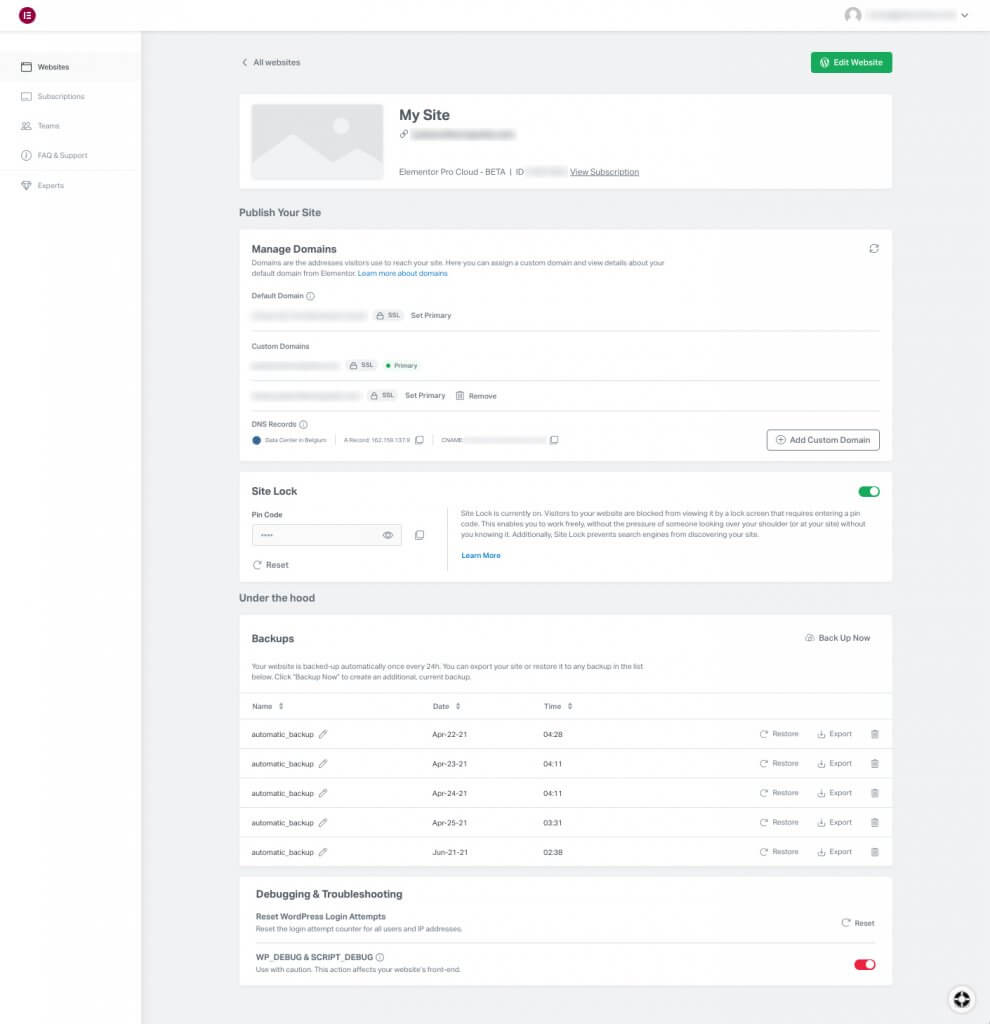Viewport: 990px width, 1024px height.
Task: Copy the A Record IP address
Action: (x=419, y=440)
